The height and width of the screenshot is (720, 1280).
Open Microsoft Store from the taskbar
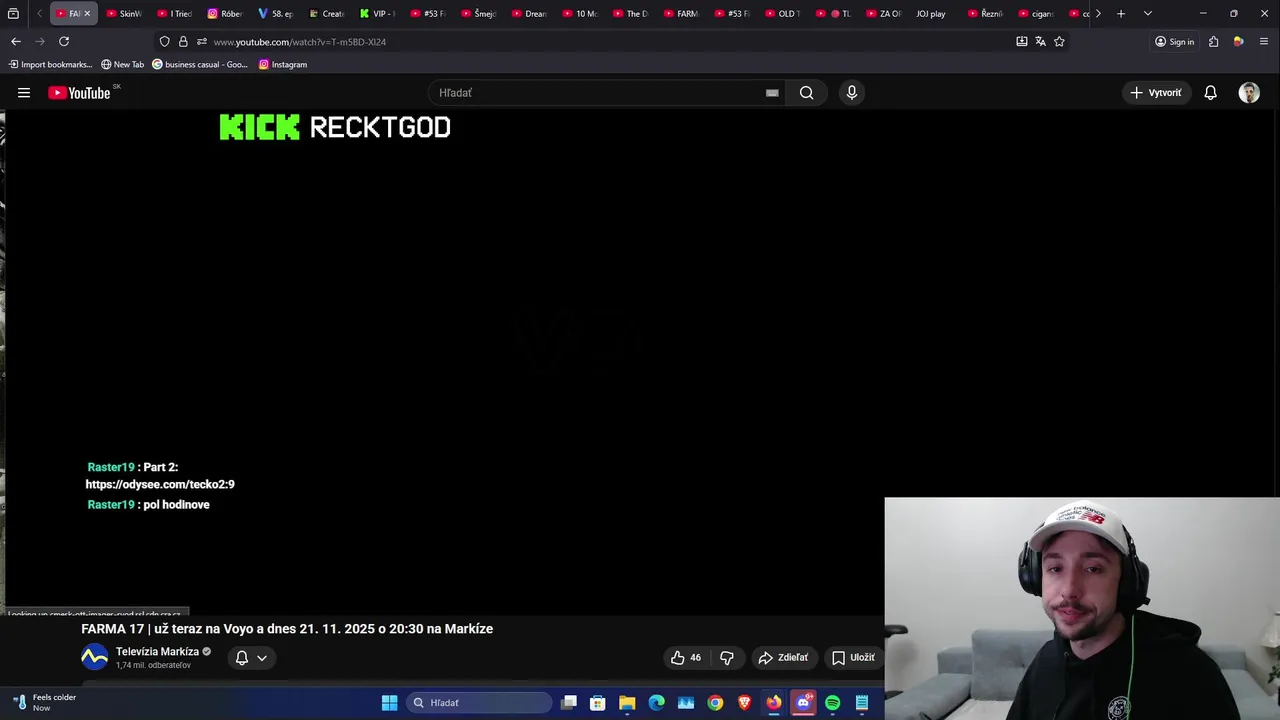(598, 703)
